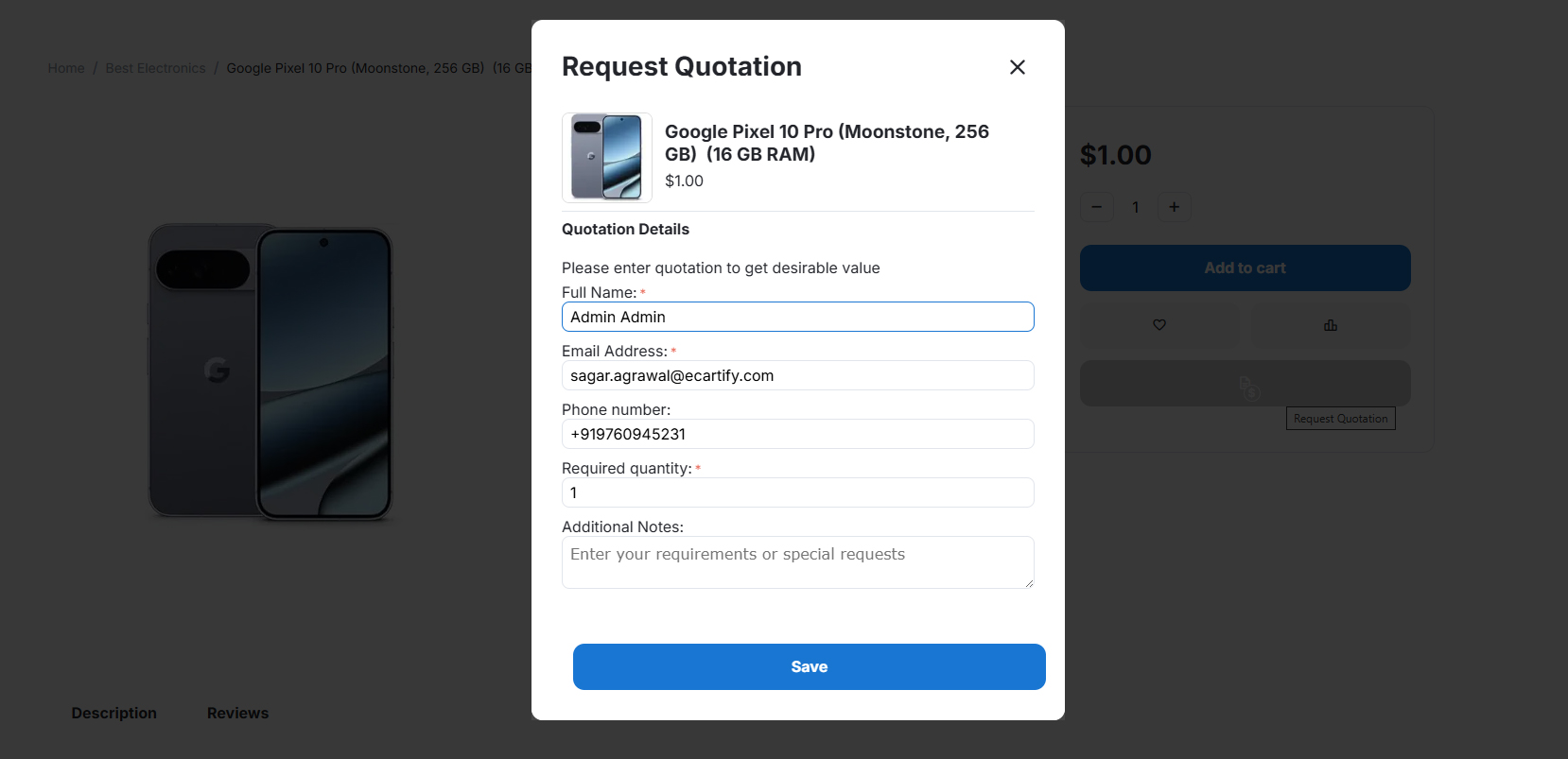Close the Request Quotation dialog
This screenshot has width=1568, height=759.
pos(1018,67)
